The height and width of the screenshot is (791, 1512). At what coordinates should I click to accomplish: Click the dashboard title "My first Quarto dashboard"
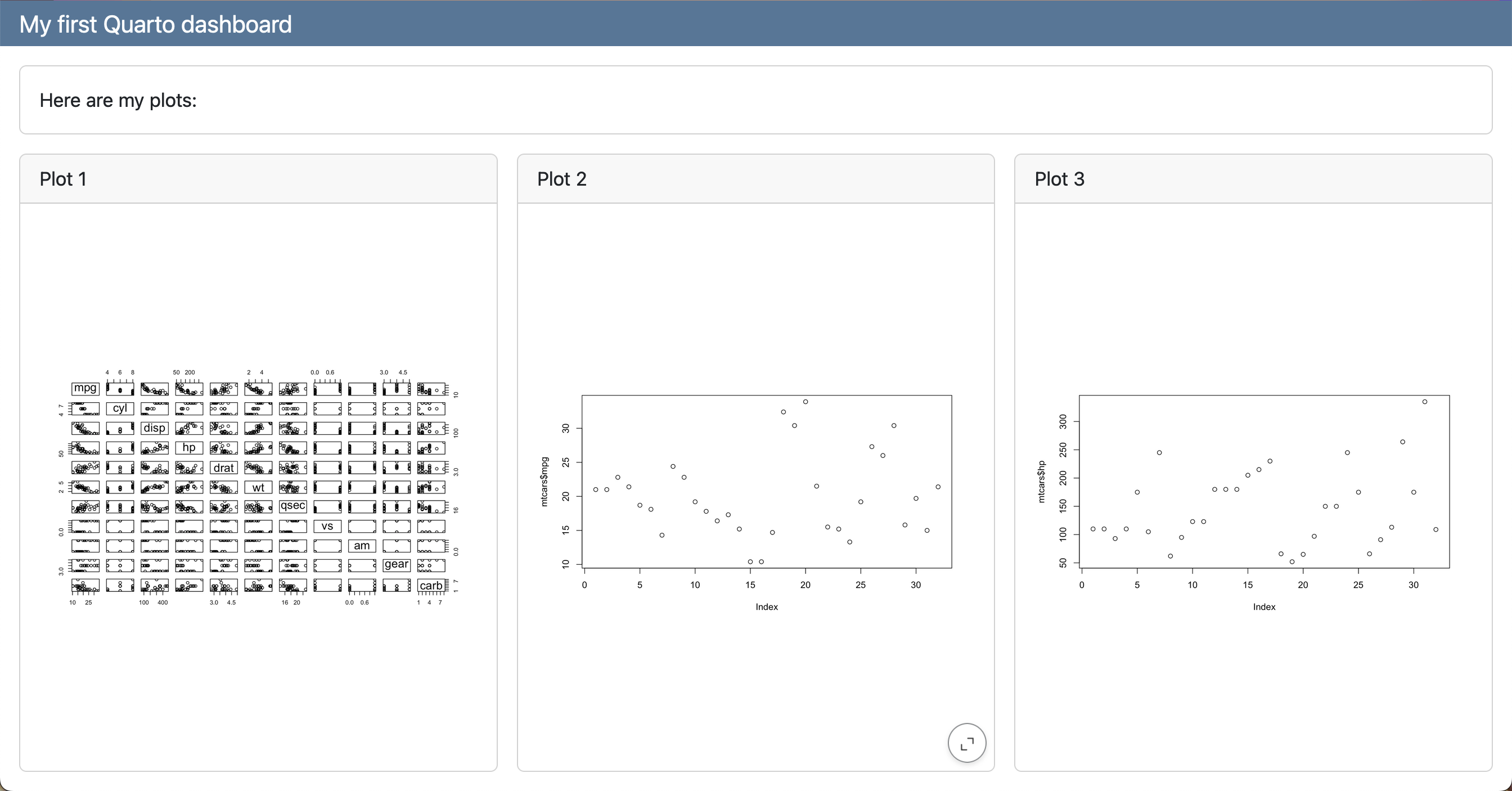tap(154, 24)
